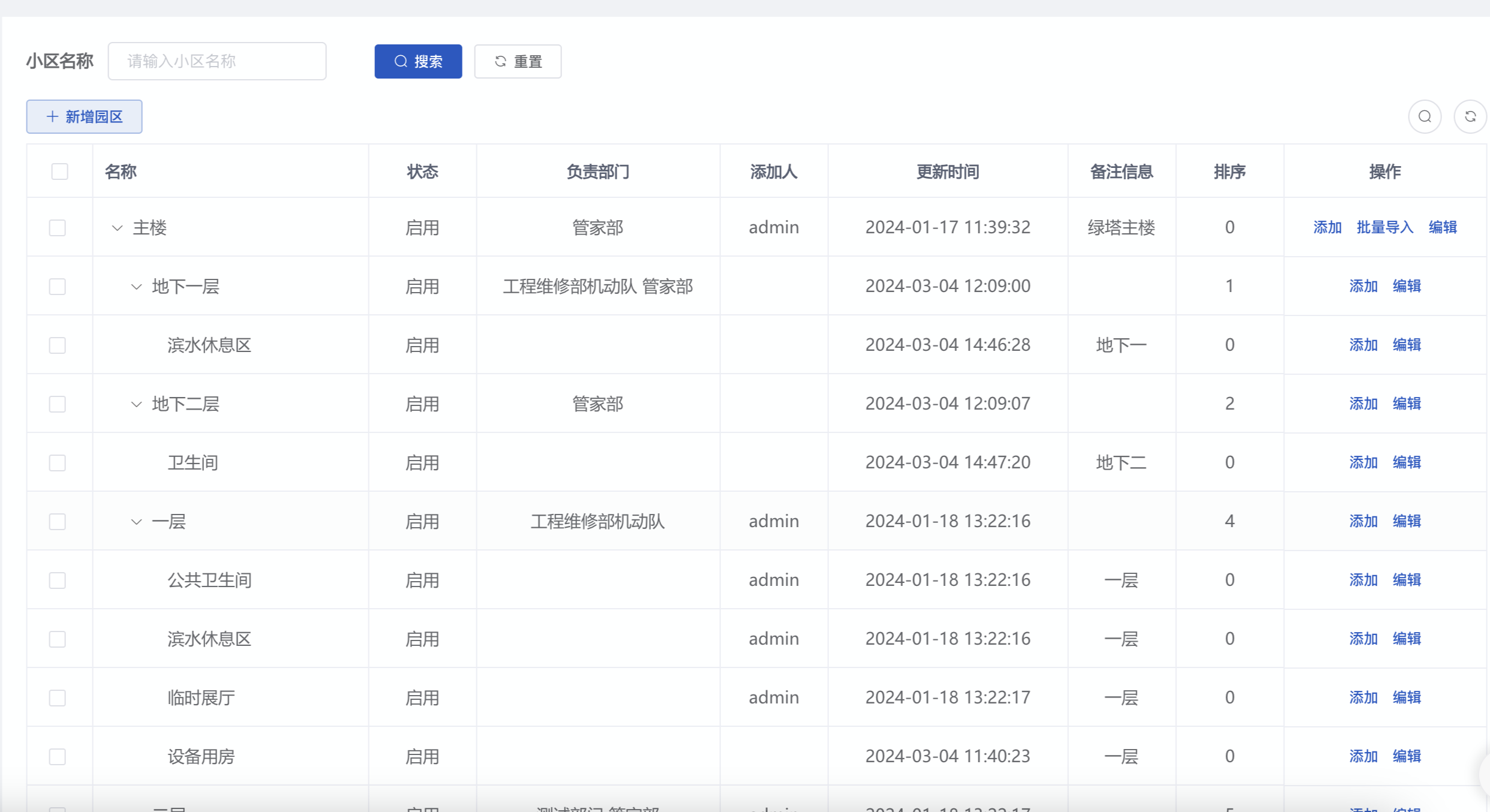Click 编辑 in the 地下一层 row
The image size is (1490, 812).
pyautogui.click(x=1407, y=286)
